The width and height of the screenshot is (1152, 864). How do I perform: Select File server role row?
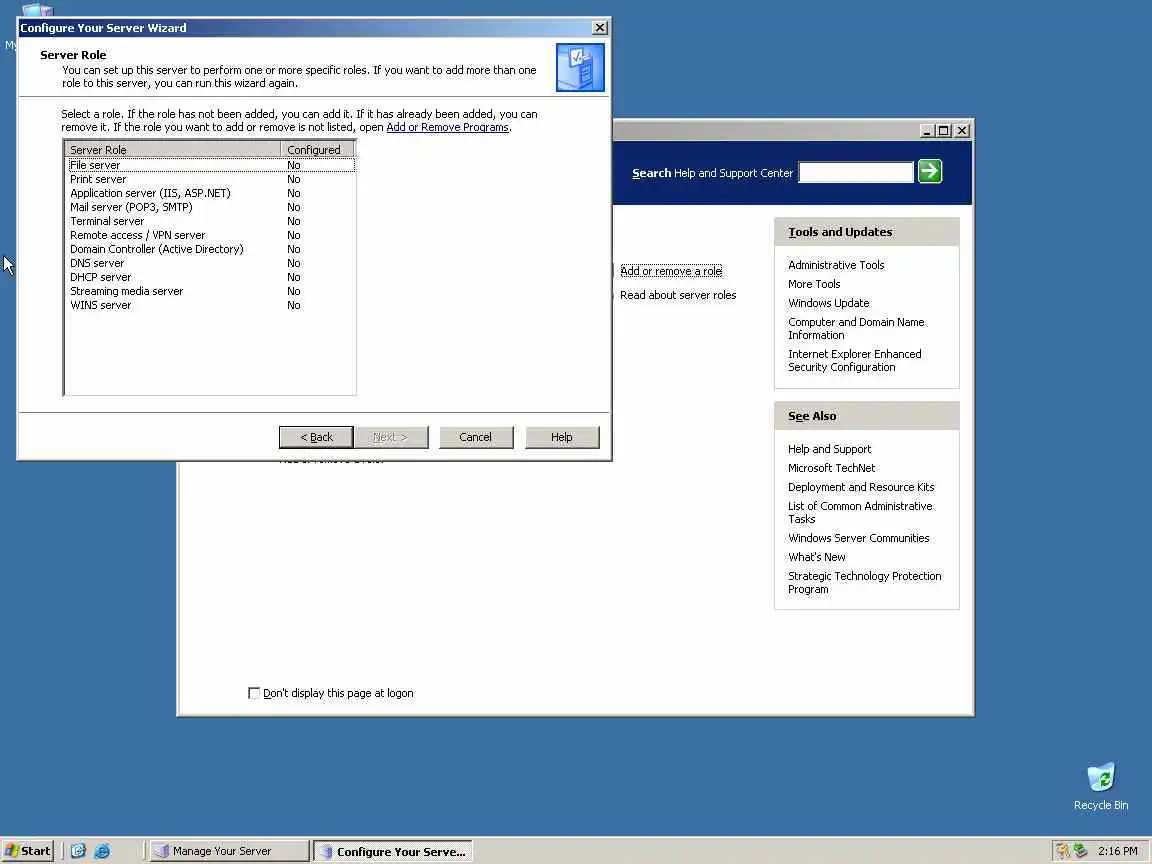point(212,165)
